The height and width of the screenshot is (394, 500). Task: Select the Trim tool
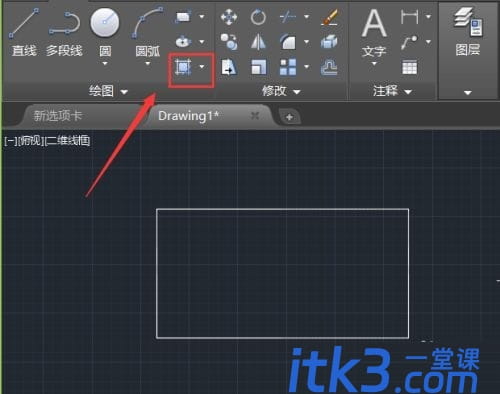coord(287,17)
